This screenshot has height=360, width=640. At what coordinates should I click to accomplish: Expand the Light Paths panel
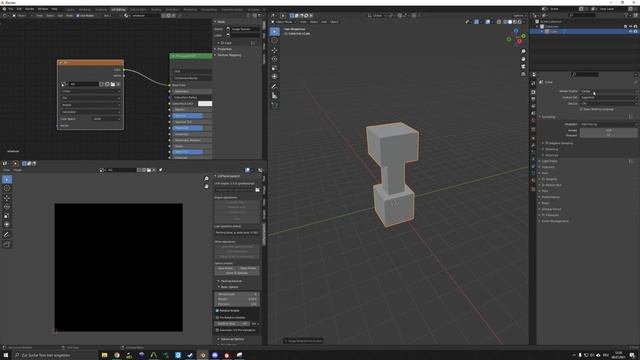550,161
